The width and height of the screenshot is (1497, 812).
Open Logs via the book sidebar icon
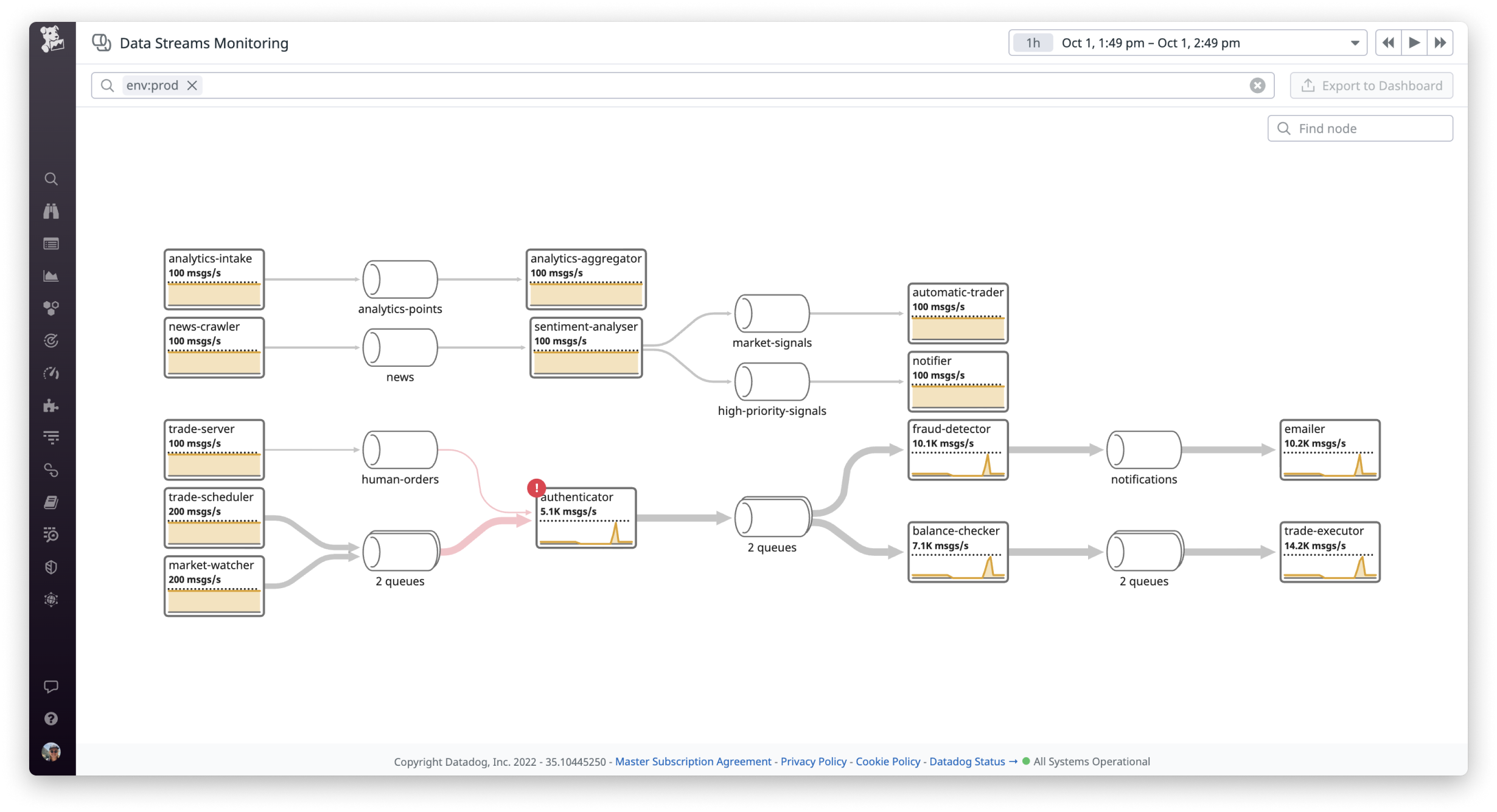(x=52, y=502)
